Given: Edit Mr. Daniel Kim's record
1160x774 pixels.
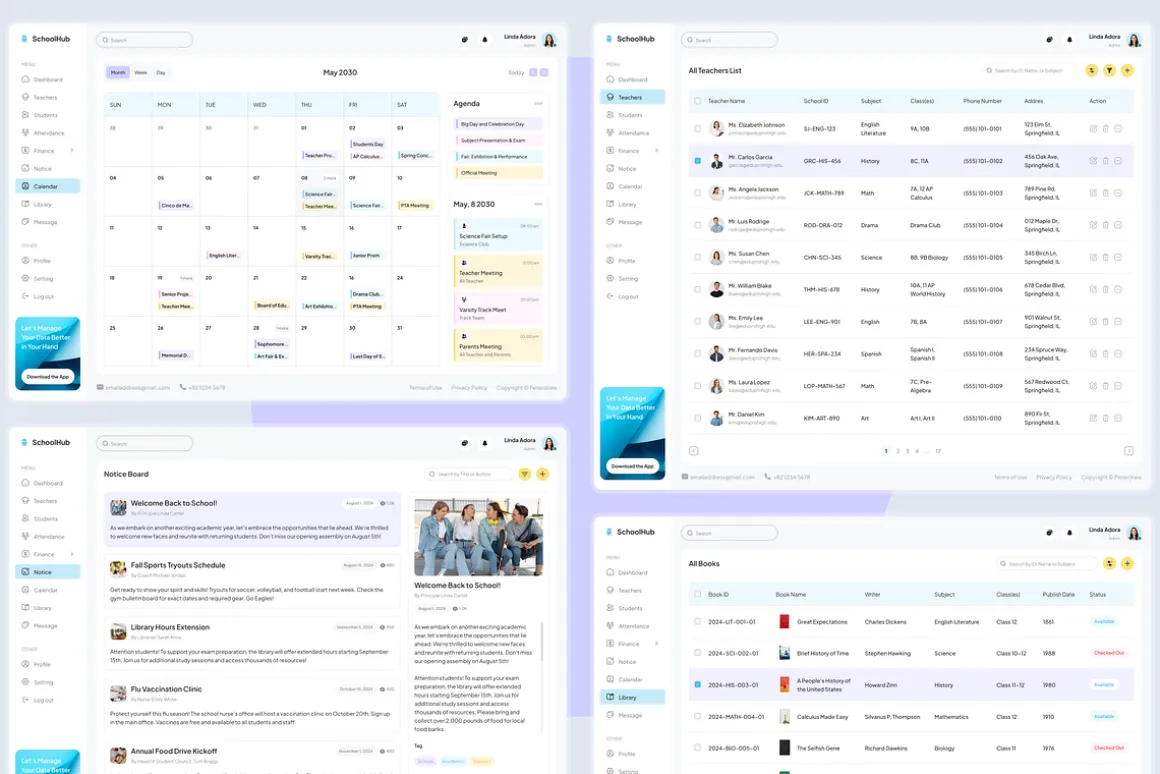Looking at the screenshot, I should point(1093,418).
